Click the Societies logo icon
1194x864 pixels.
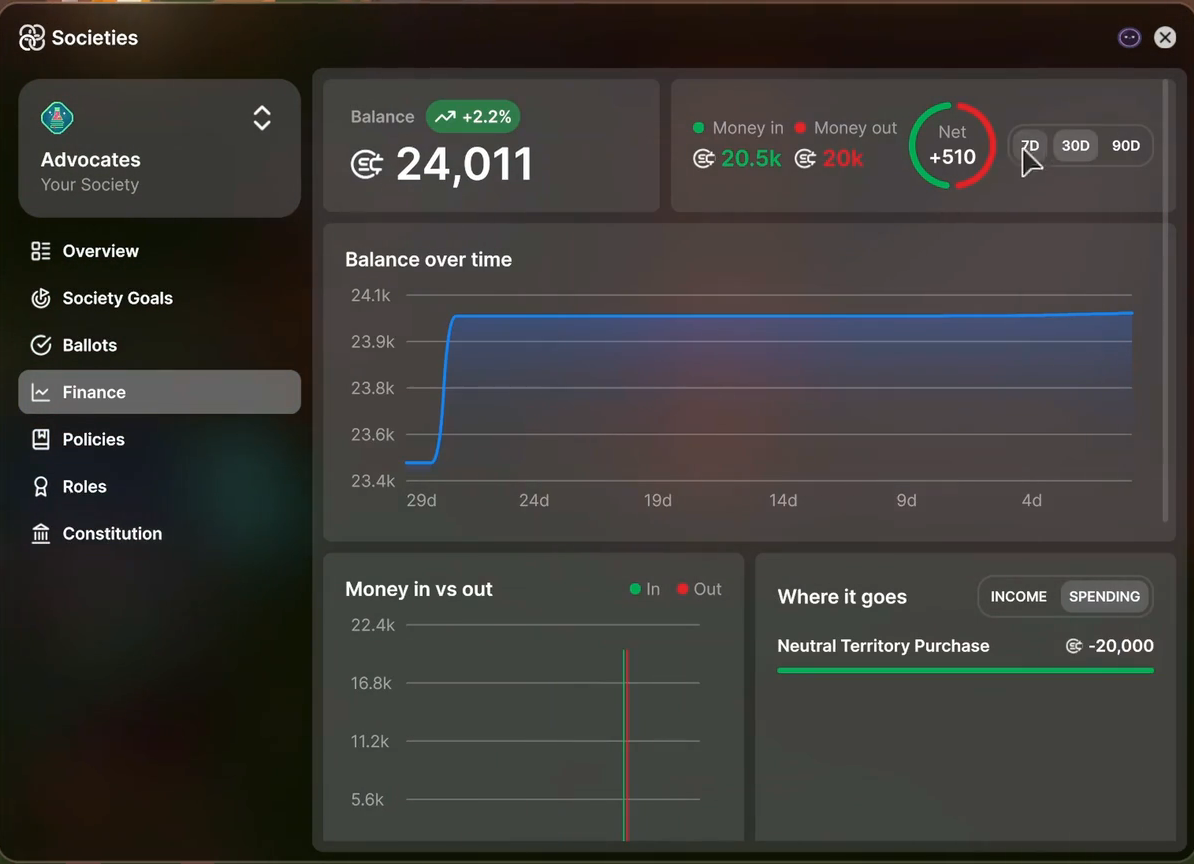(32, 37)
